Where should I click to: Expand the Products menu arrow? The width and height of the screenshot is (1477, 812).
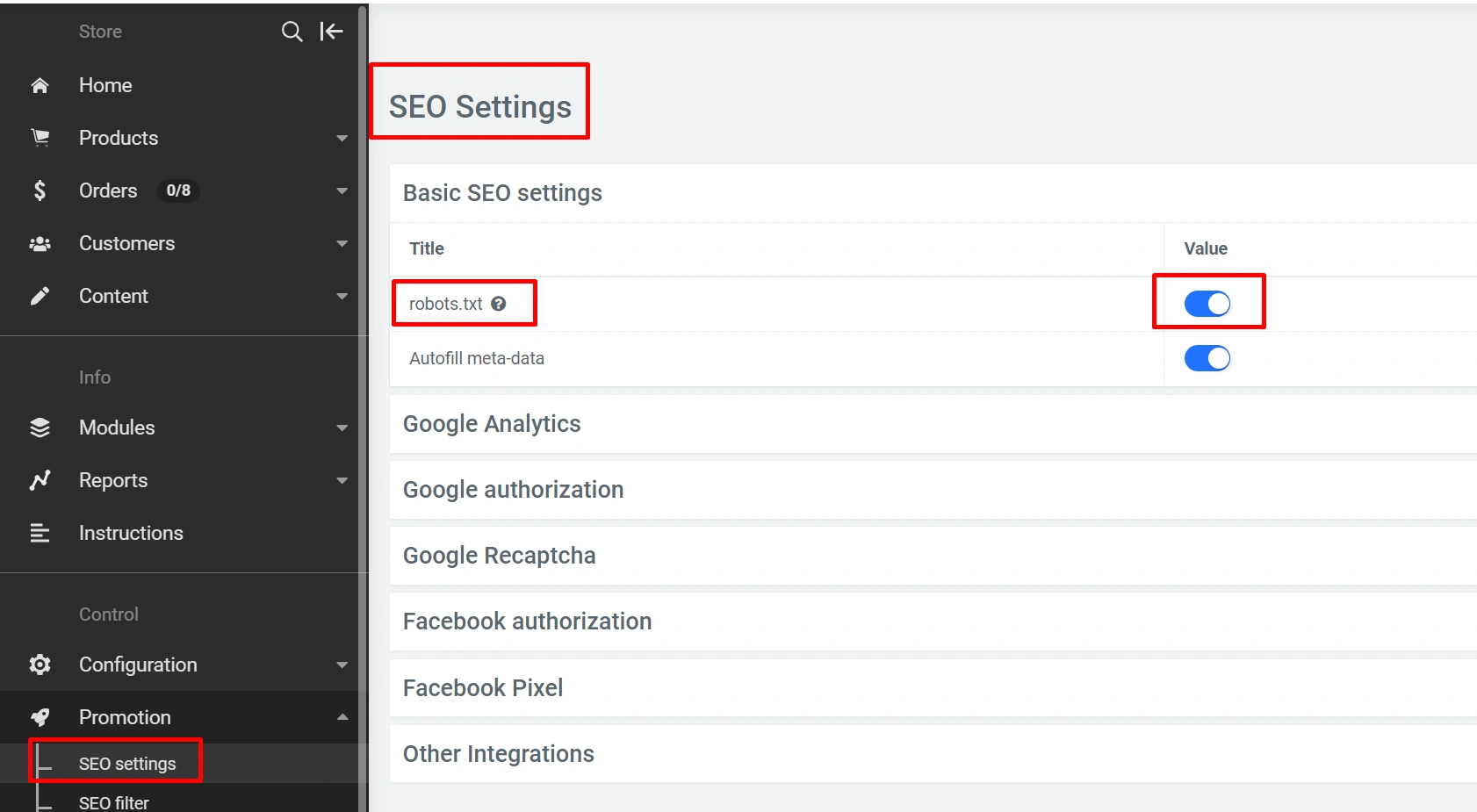pyautogui.click(x=342, y=138)
